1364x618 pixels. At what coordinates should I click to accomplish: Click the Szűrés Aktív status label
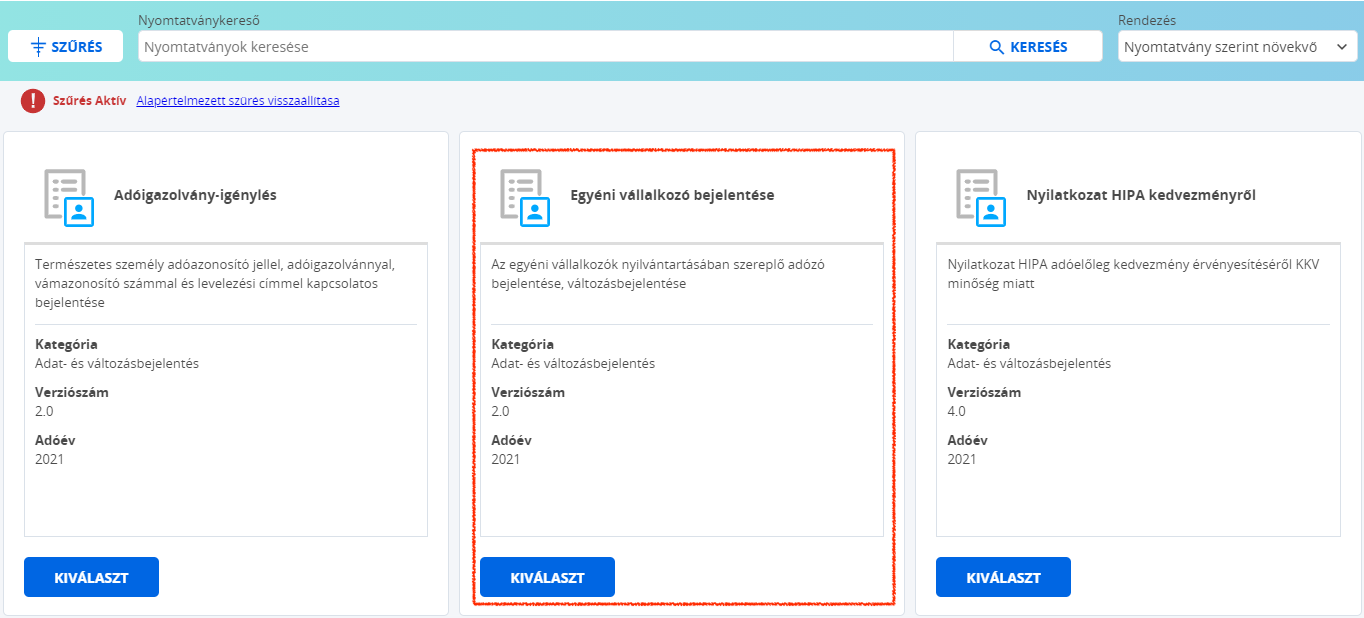tap(90, 101)
